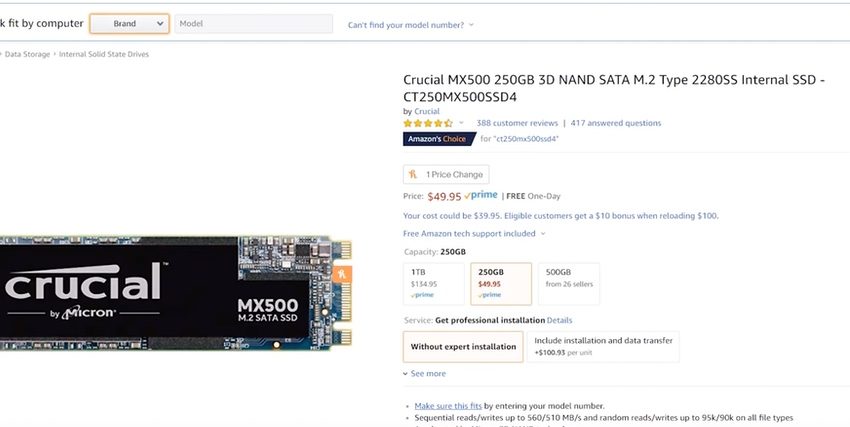Choose Without expert installation
The width and height of the screenshot is (850, 427).
[x=464, y=347]
